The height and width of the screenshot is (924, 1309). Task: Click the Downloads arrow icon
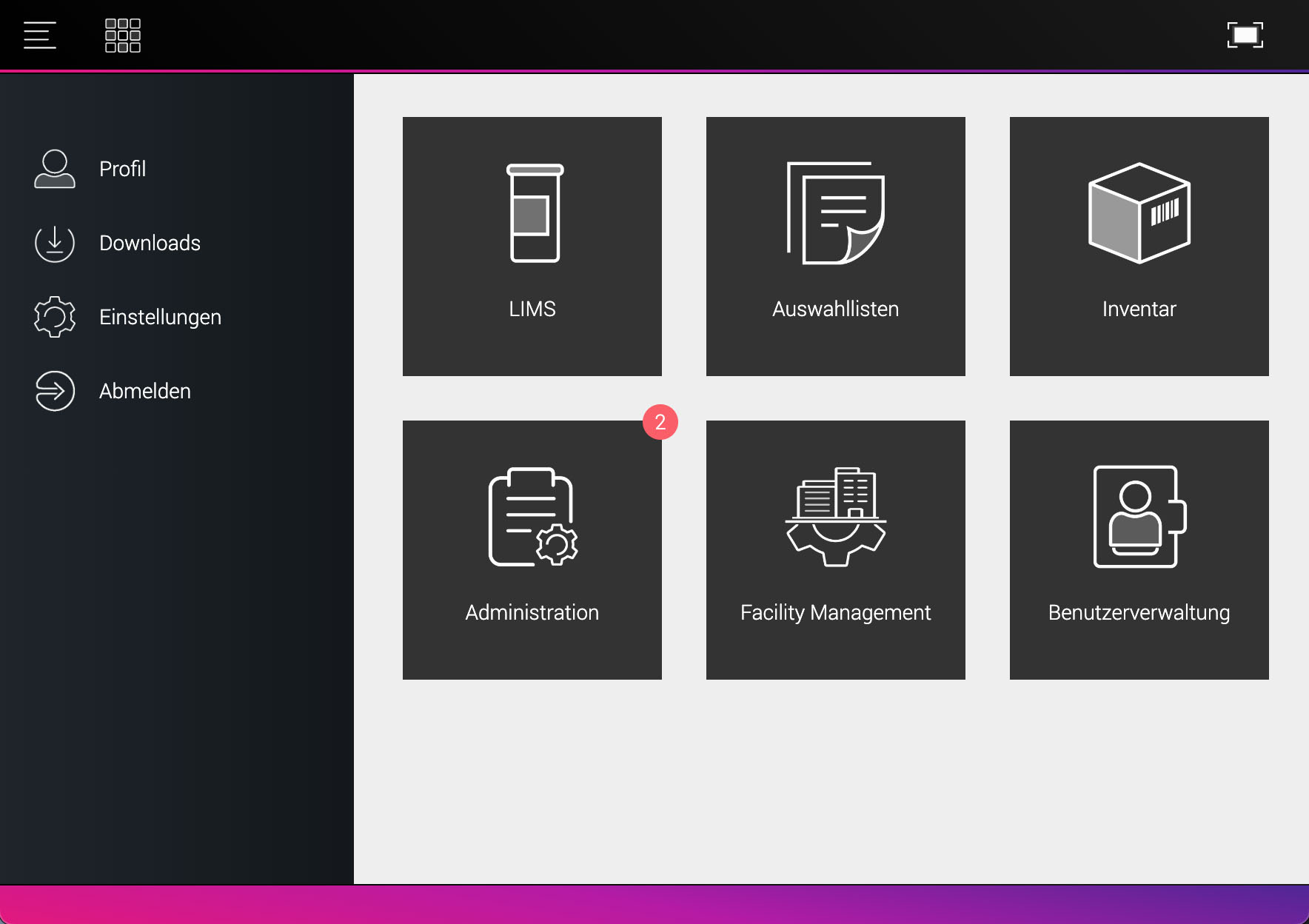tap(55, 243)
